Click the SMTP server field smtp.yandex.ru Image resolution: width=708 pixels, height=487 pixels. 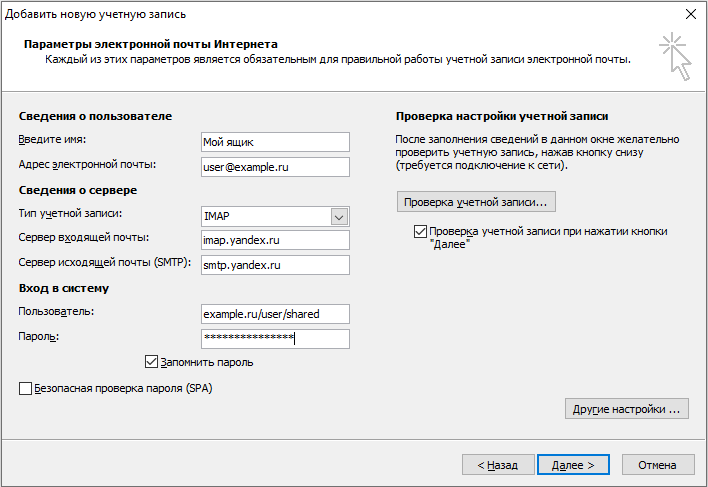[x=274, y=265]
